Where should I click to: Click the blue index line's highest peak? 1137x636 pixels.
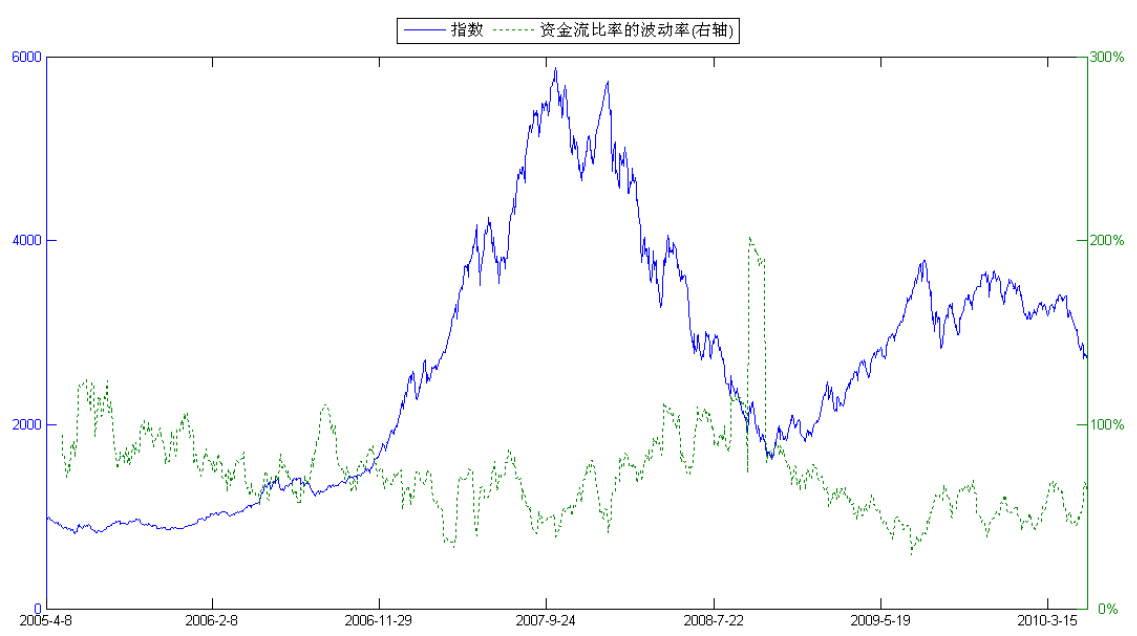tap(555, 68)
